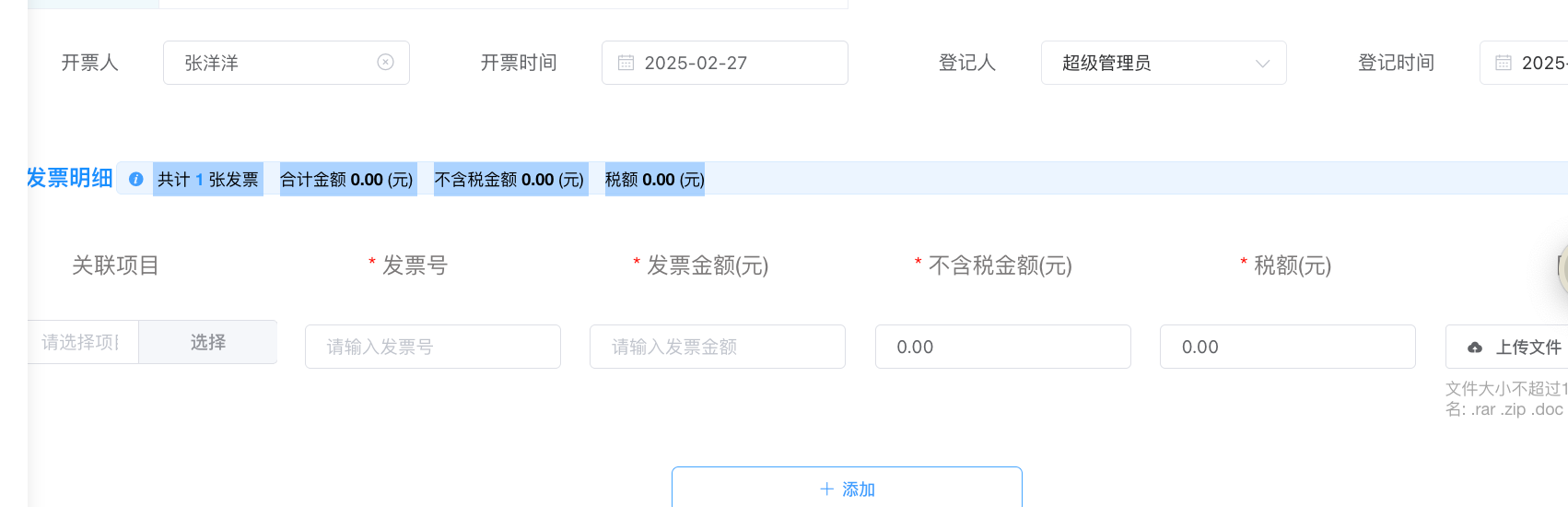Clear the 开票人 field with the X icon
Screen dimensions: 1568x507
click(x=385, y=63)
